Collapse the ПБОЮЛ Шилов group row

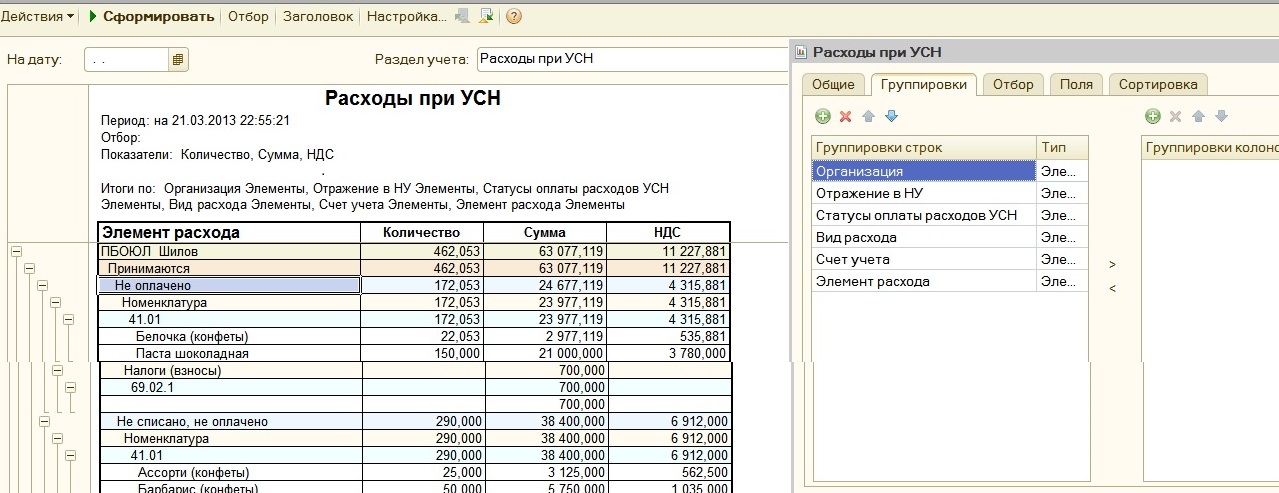[16, 251]
